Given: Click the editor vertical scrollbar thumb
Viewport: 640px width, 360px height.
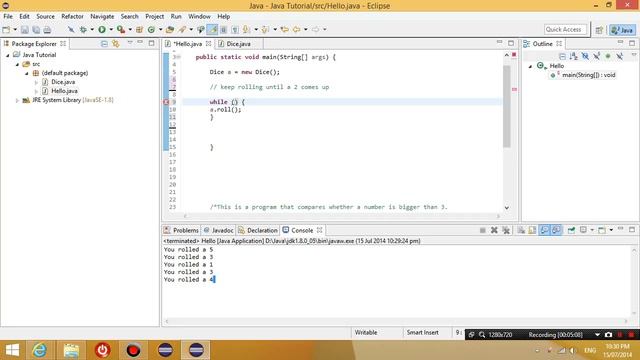Looking at the screenshot, I should click(x=507, y=106).
